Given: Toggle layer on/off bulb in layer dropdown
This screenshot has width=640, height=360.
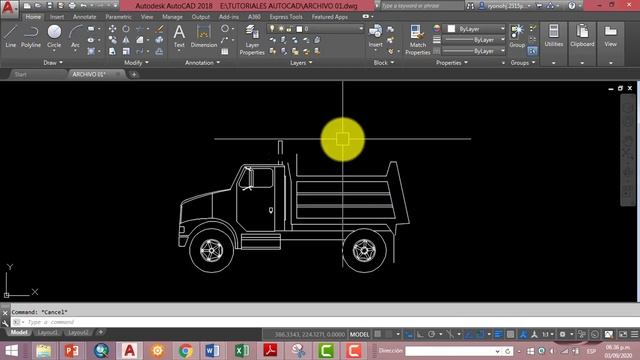Looking at the screenshot, I should [x=272, y=29].
